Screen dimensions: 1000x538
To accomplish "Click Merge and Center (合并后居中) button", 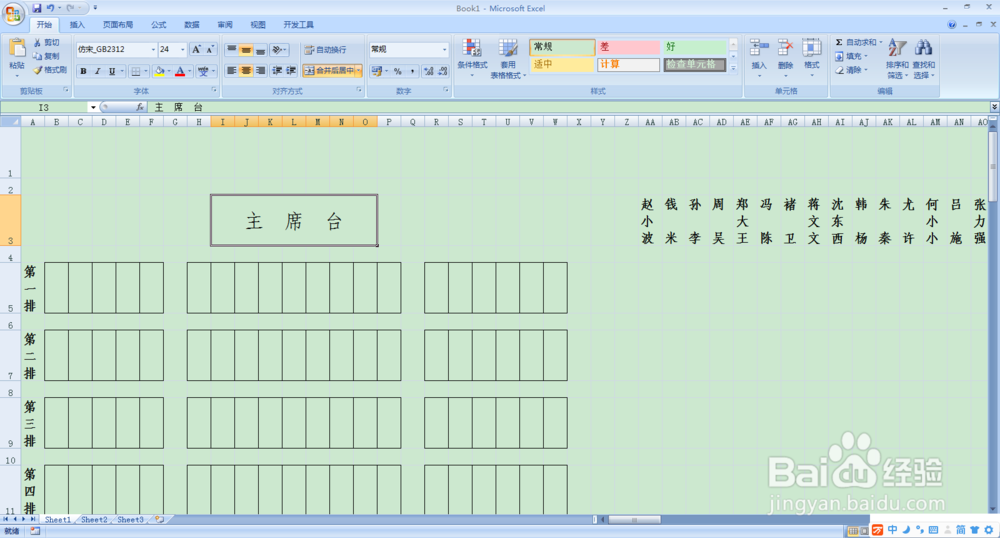I will coord(329,71).
